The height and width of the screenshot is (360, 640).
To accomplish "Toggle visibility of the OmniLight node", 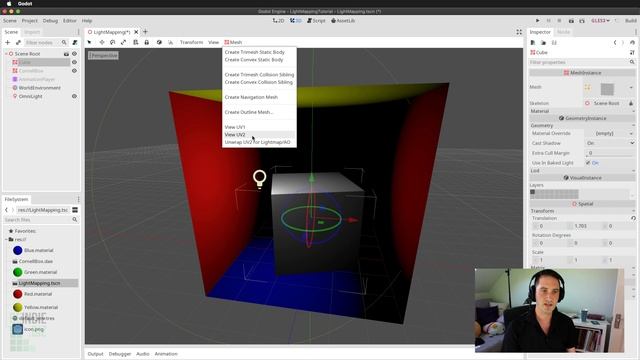I will (74, 96).
